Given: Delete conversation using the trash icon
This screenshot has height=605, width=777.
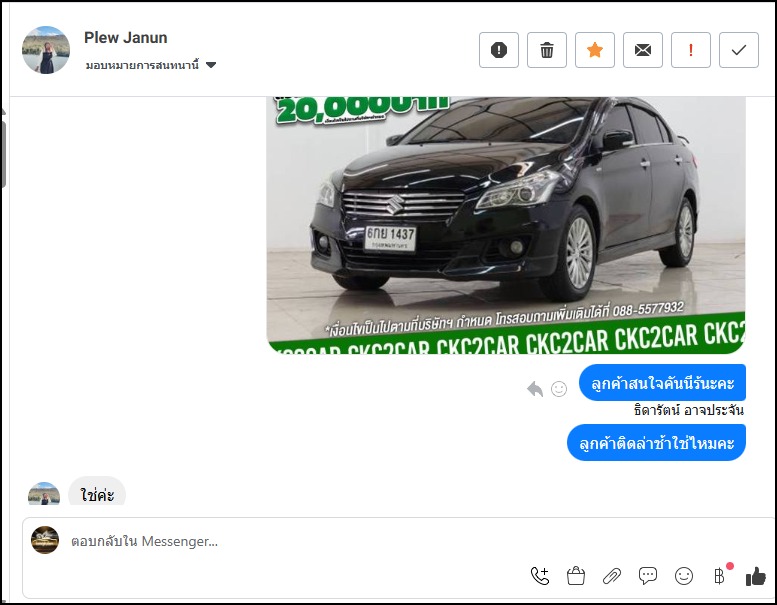Looking at the screenshot, I should click(x=547, y=50).
